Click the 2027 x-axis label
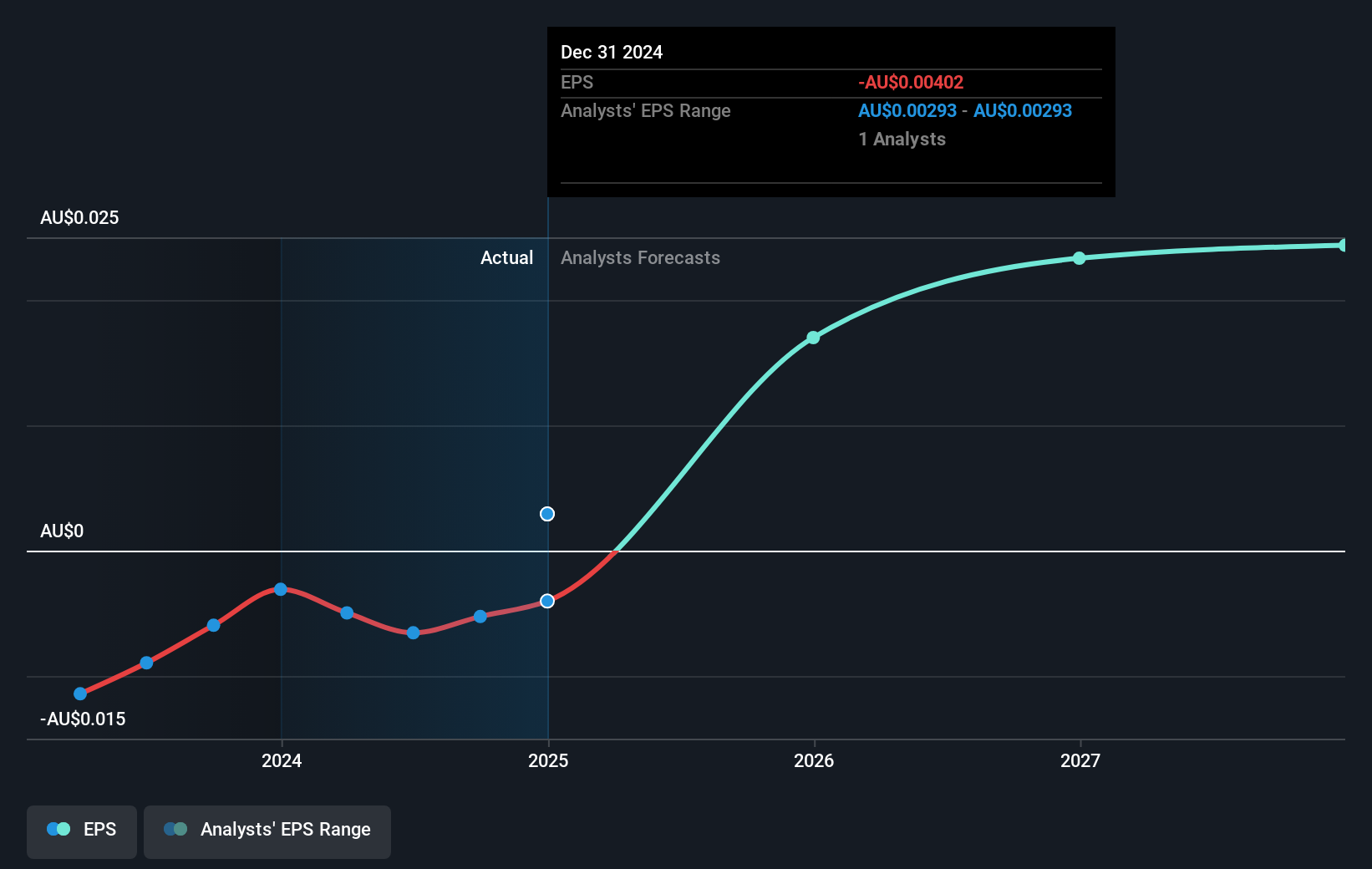 coord(1080,760)
